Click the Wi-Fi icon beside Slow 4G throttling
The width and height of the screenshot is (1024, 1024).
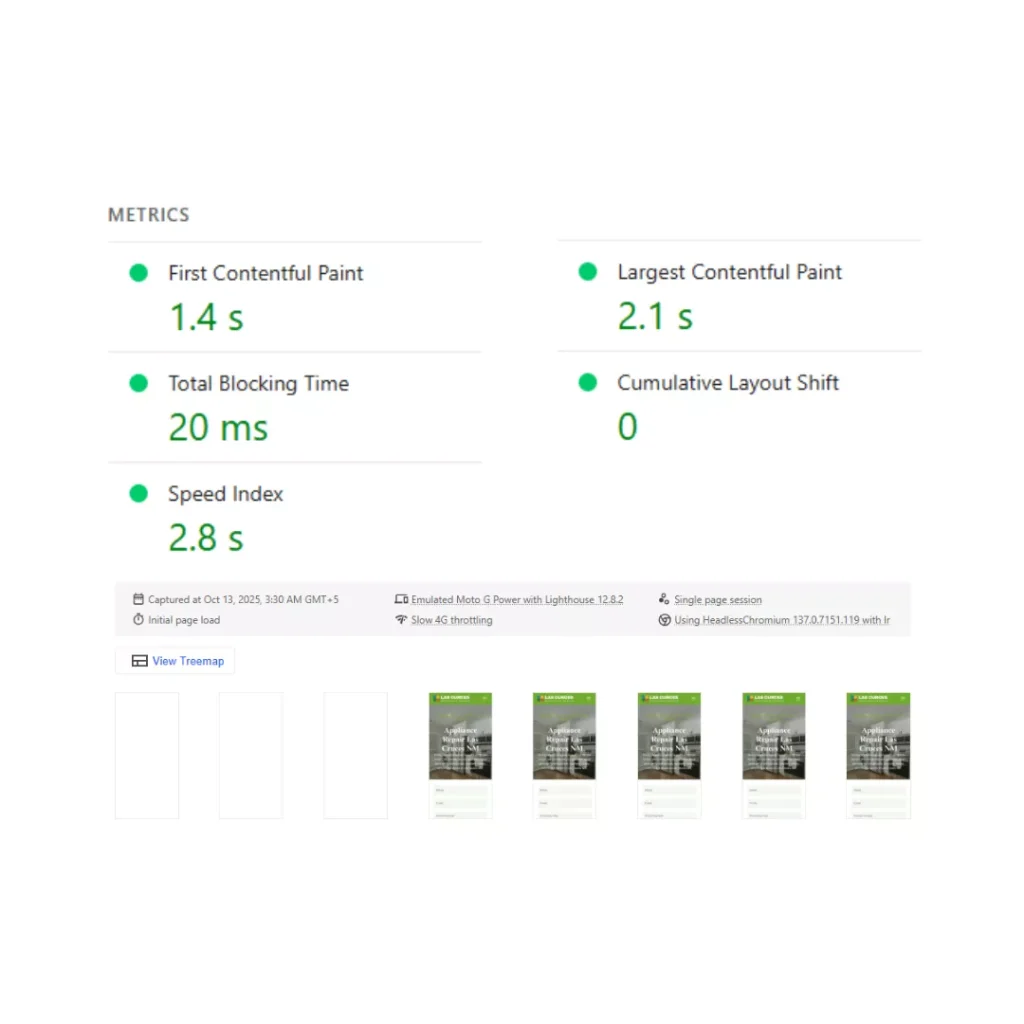click(x=401, y=620)
